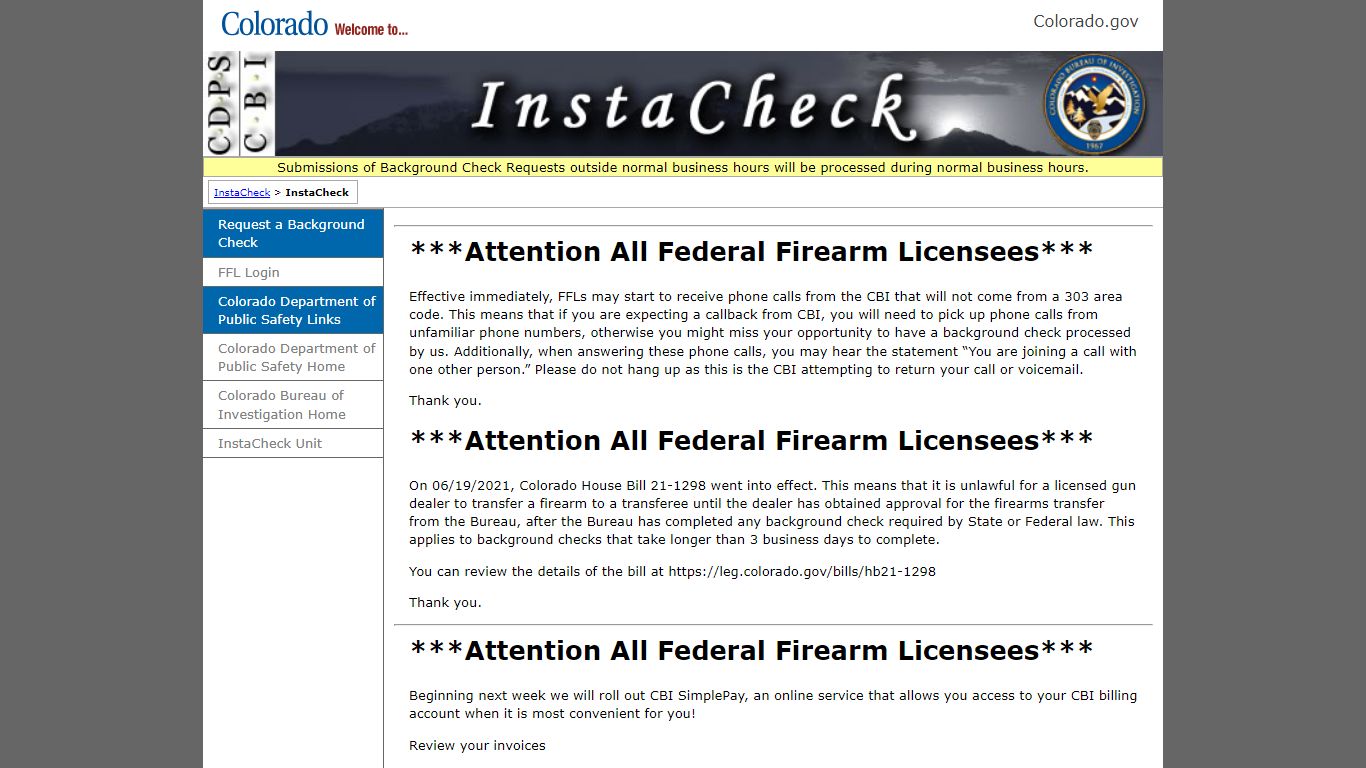Open Colorado Bureau of Investigation Home
This screenshot has width=1366, height=768.
[293, 405]
